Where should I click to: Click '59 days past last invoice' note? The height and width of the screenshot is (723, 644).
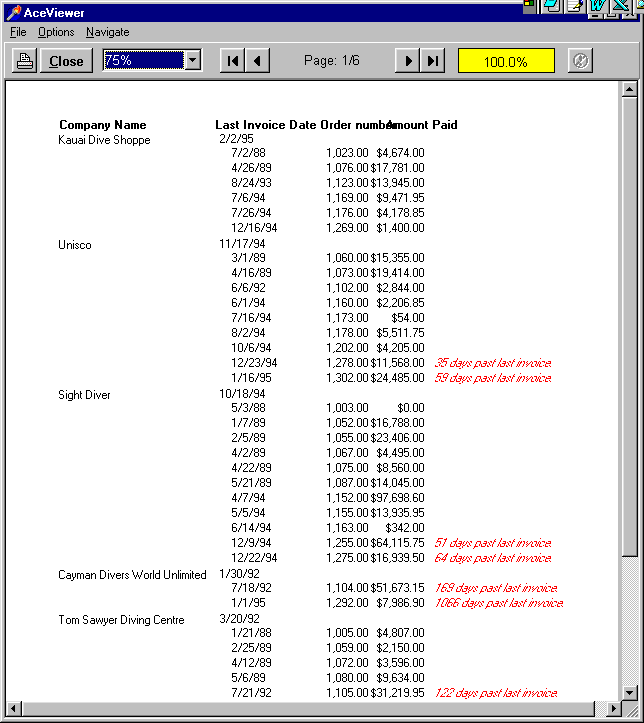[493, 378]
